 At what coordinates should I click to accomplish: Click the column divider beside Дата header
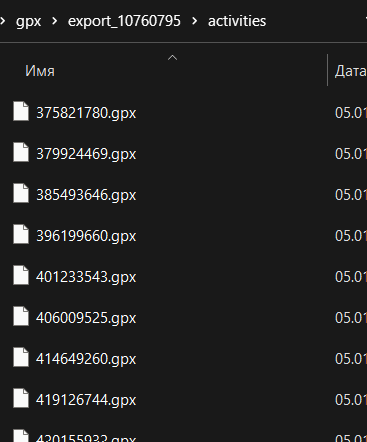(x=328, y=70)
